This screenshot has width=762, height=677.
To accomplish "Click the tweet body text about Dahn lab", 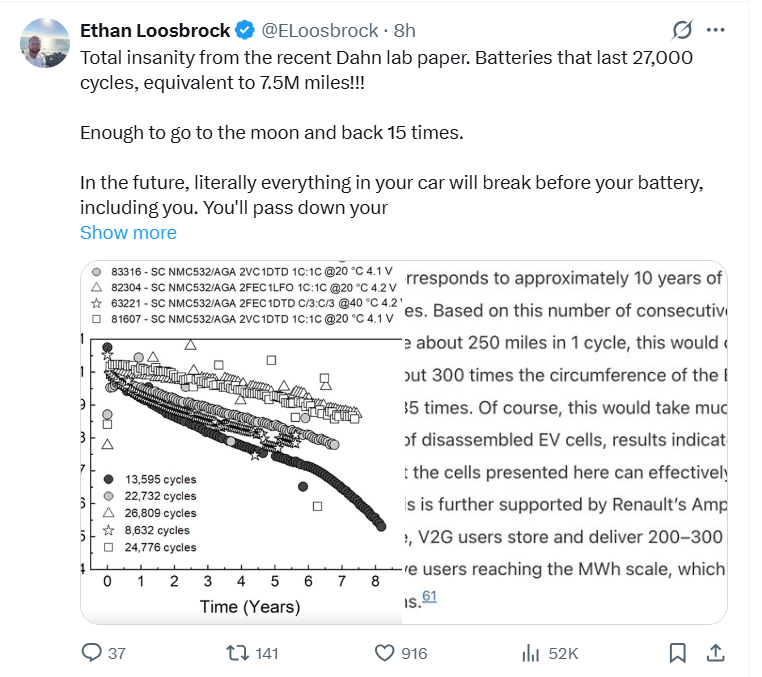I will tap(386, 70).
